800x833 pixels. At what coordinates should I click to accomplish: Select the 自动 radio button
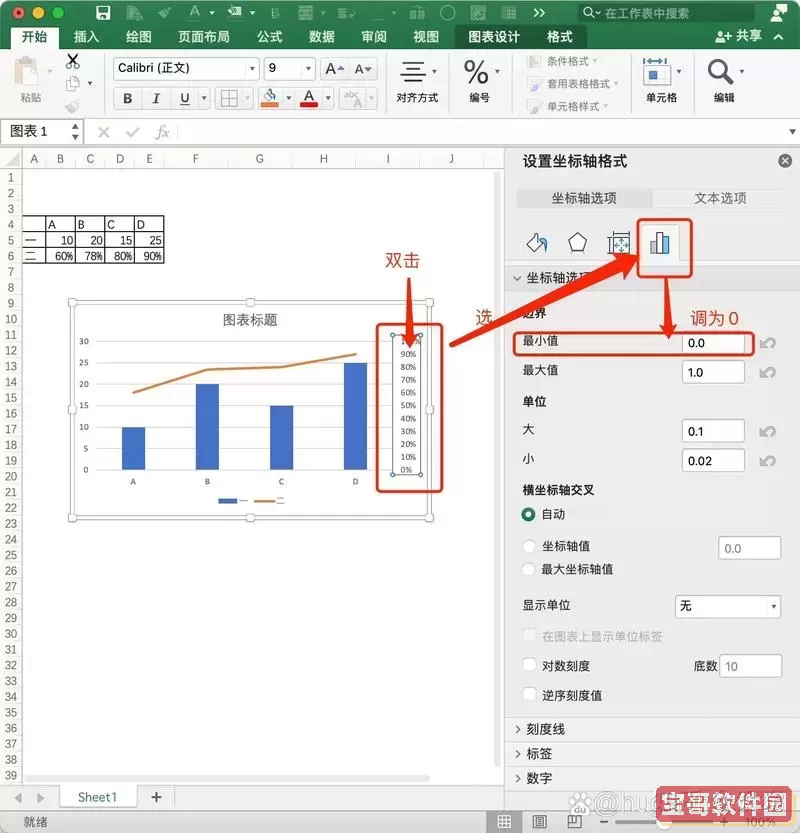[x=529, y=514]
